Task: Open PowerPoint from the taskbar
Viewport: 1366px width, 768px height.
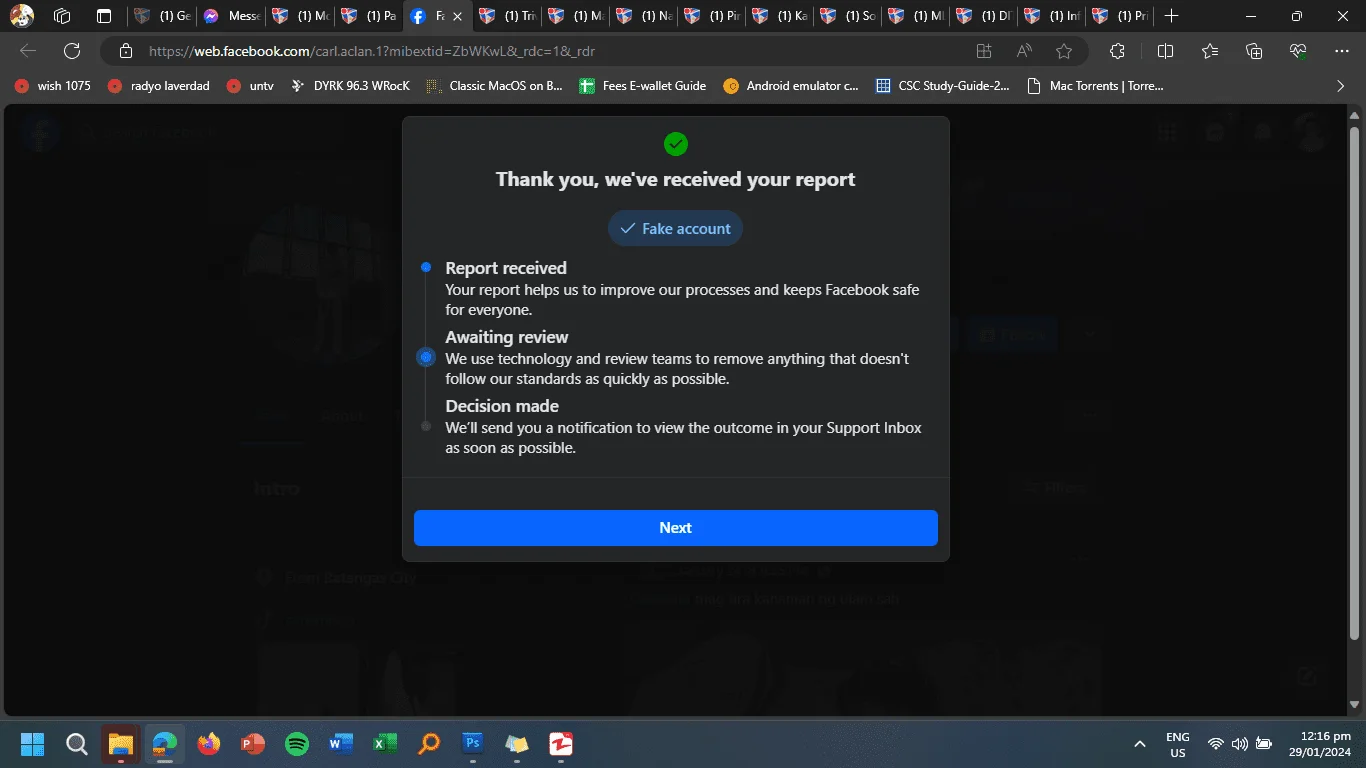Action: 253,744
